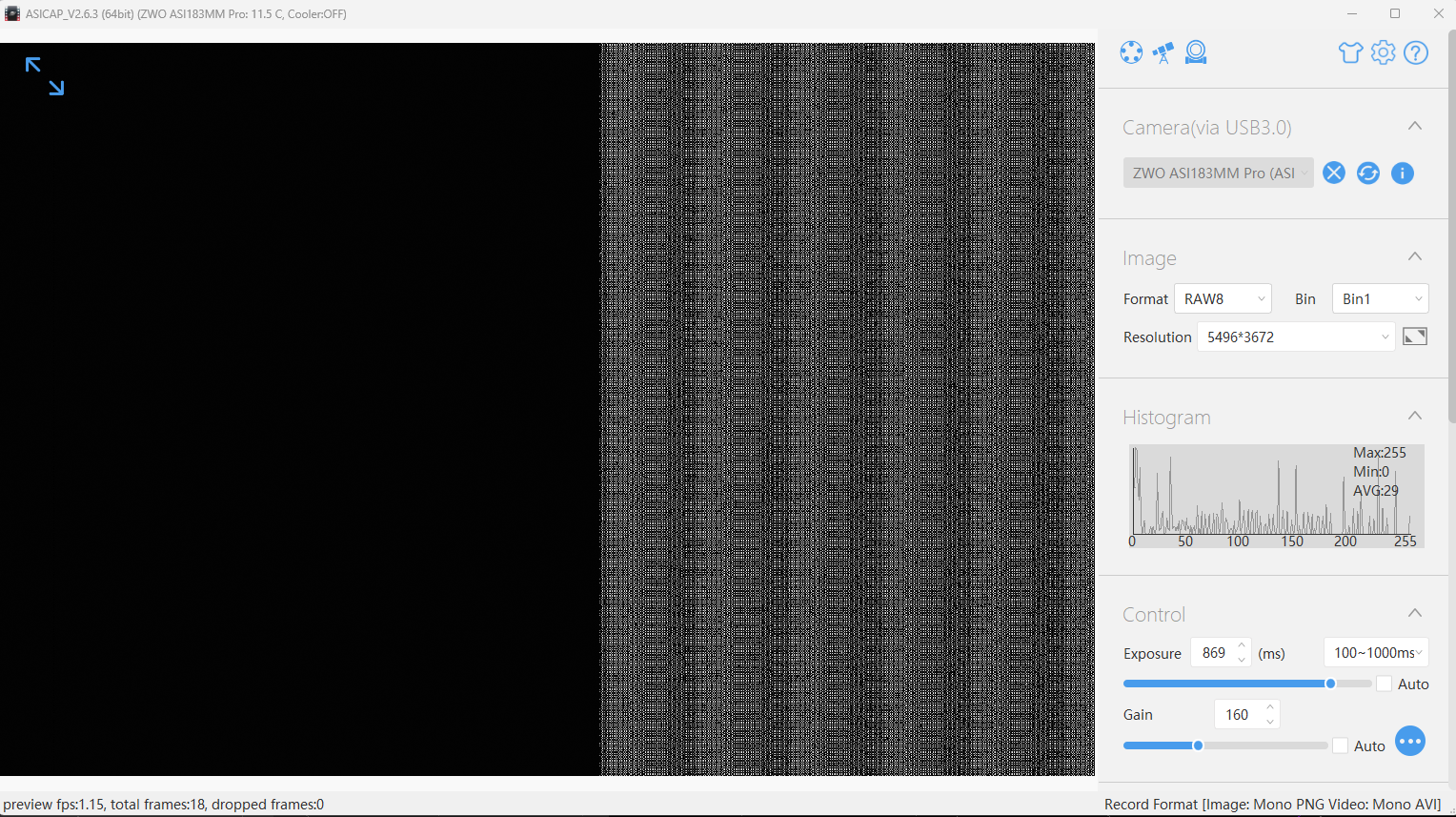Collapse the Camera section
Screen dimensions: 1456x817
pos(1415,126)
